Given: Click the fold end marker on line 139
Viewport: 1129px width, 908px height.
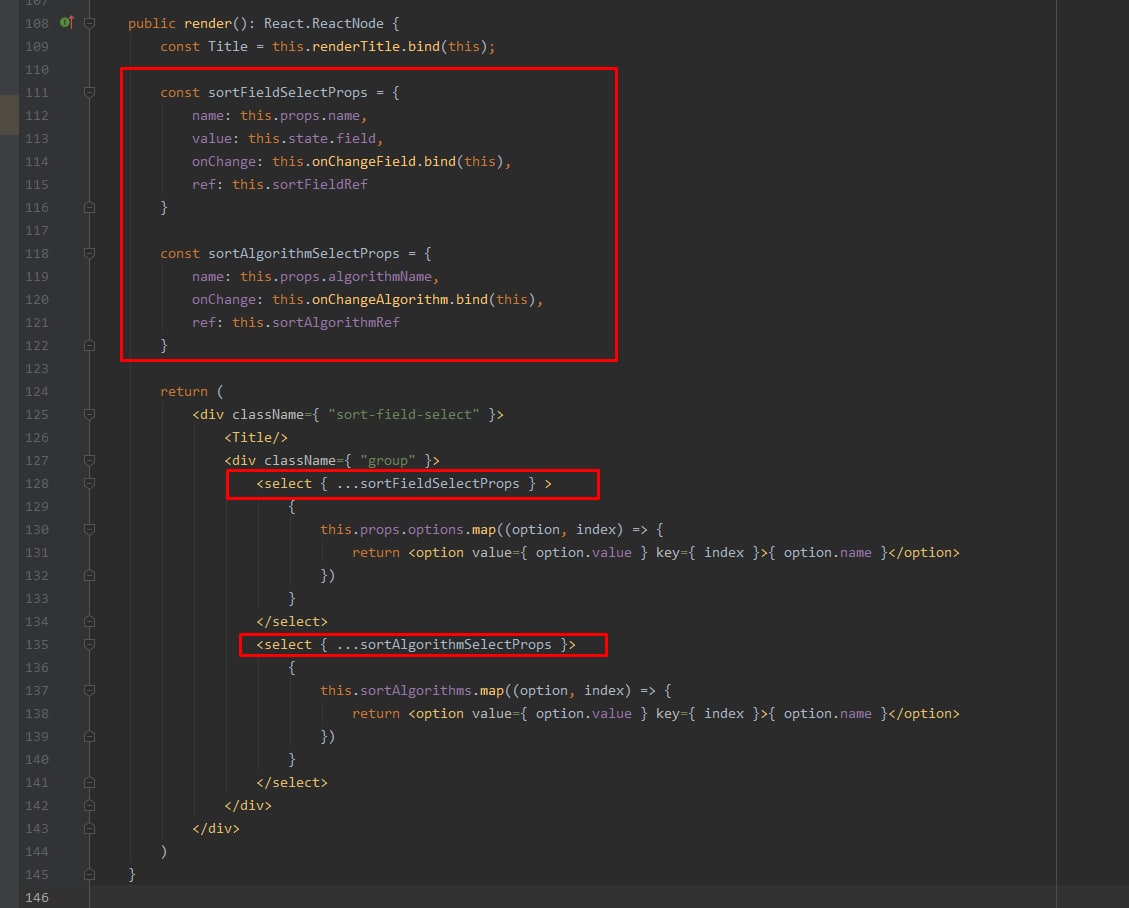Looking at the screenshot, I should click(x=89, y=737).
